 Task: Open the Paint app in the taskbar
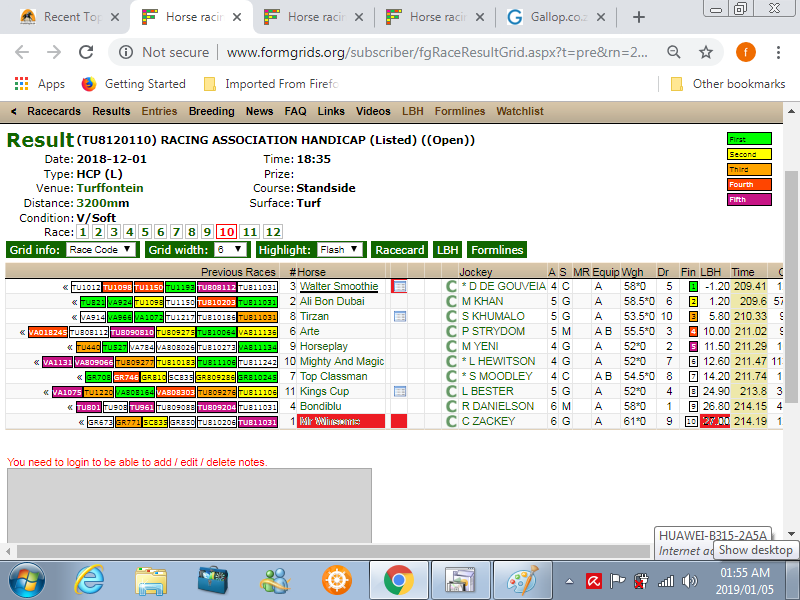[x=522, y=579]
